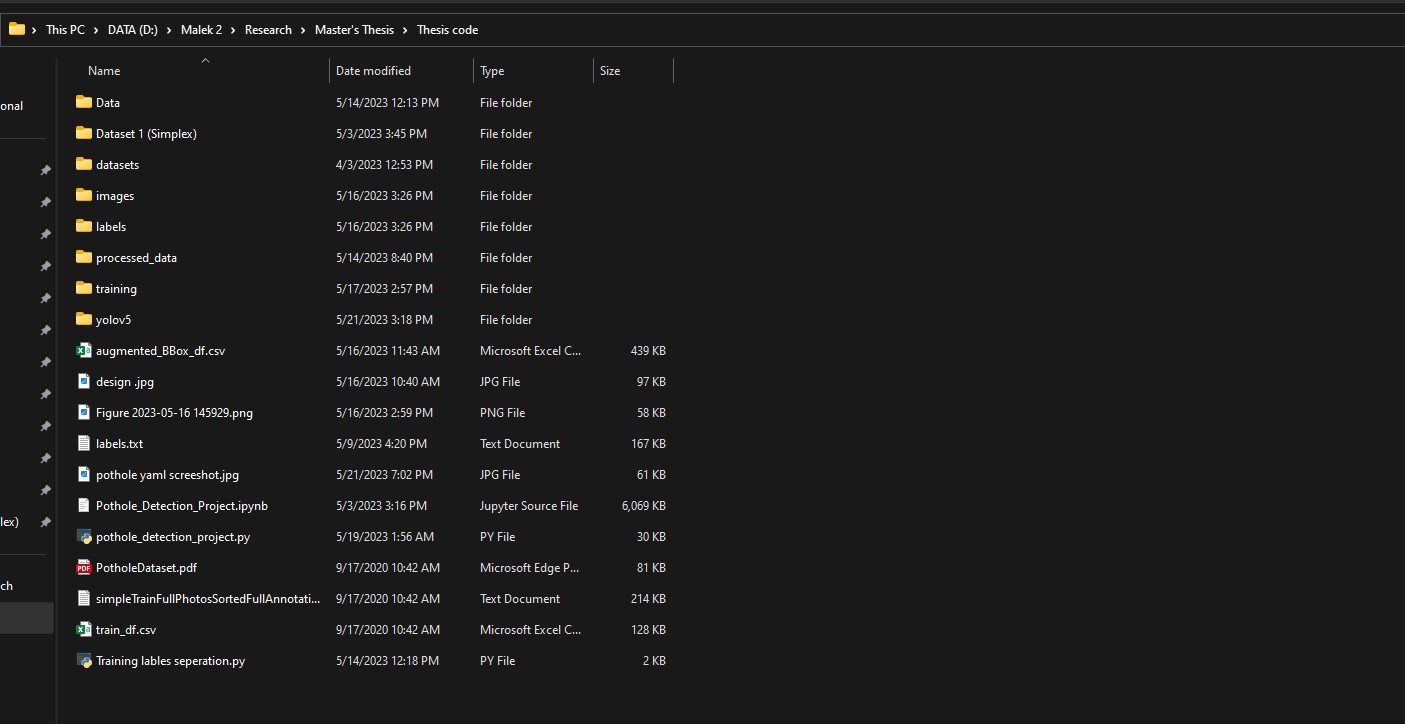Select Malek 2 in the breadcrumb path
Image resolution: width=1405 pixels, height=724 pixels.
click(x=202, y=29)
